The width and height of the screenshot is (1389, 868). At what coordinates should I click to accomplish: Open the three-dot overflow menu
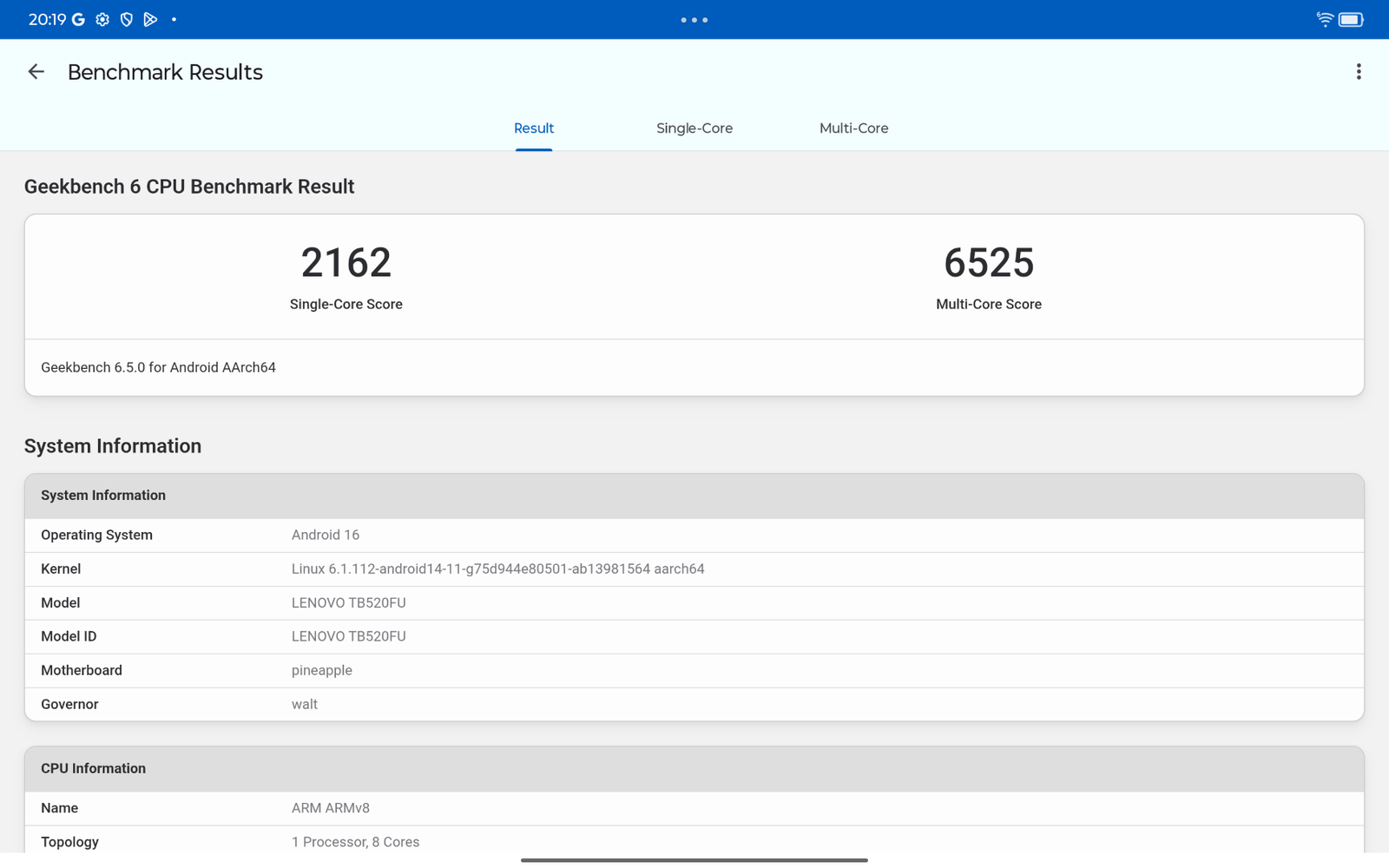[1359, 72]
